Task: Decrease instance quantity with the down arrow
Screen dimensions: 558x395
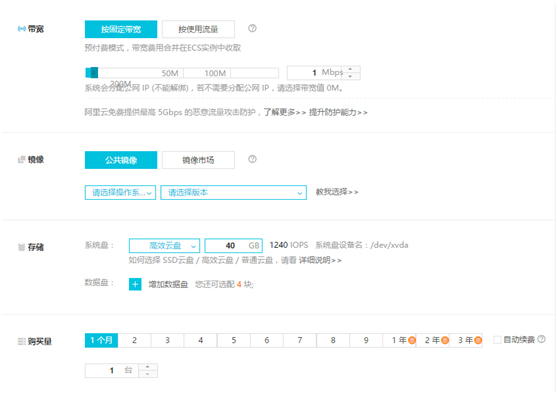Action: point(148,374)
